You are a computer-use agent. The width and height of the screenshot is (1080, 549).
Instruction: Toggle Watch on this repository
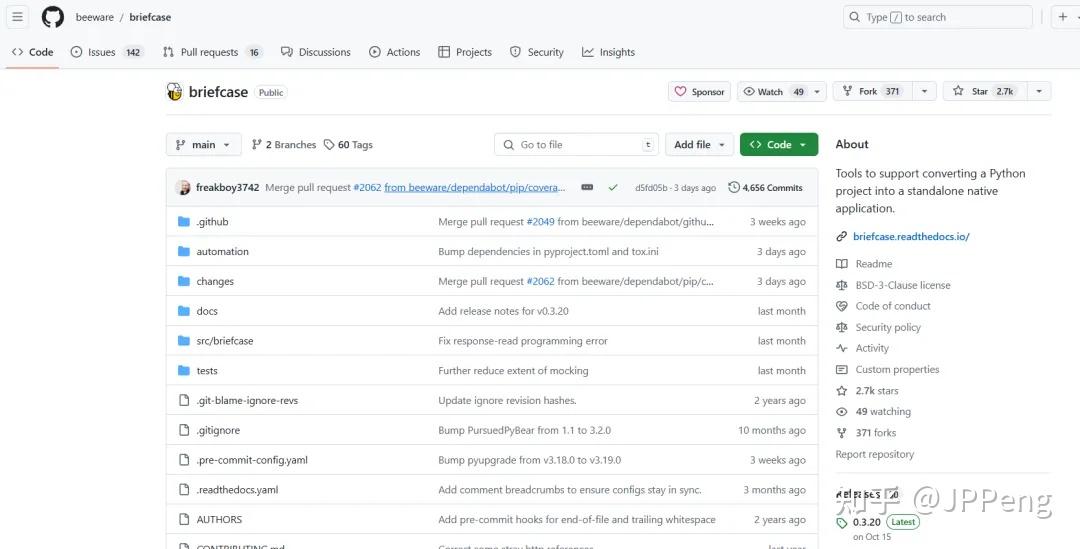coord(772,91)
